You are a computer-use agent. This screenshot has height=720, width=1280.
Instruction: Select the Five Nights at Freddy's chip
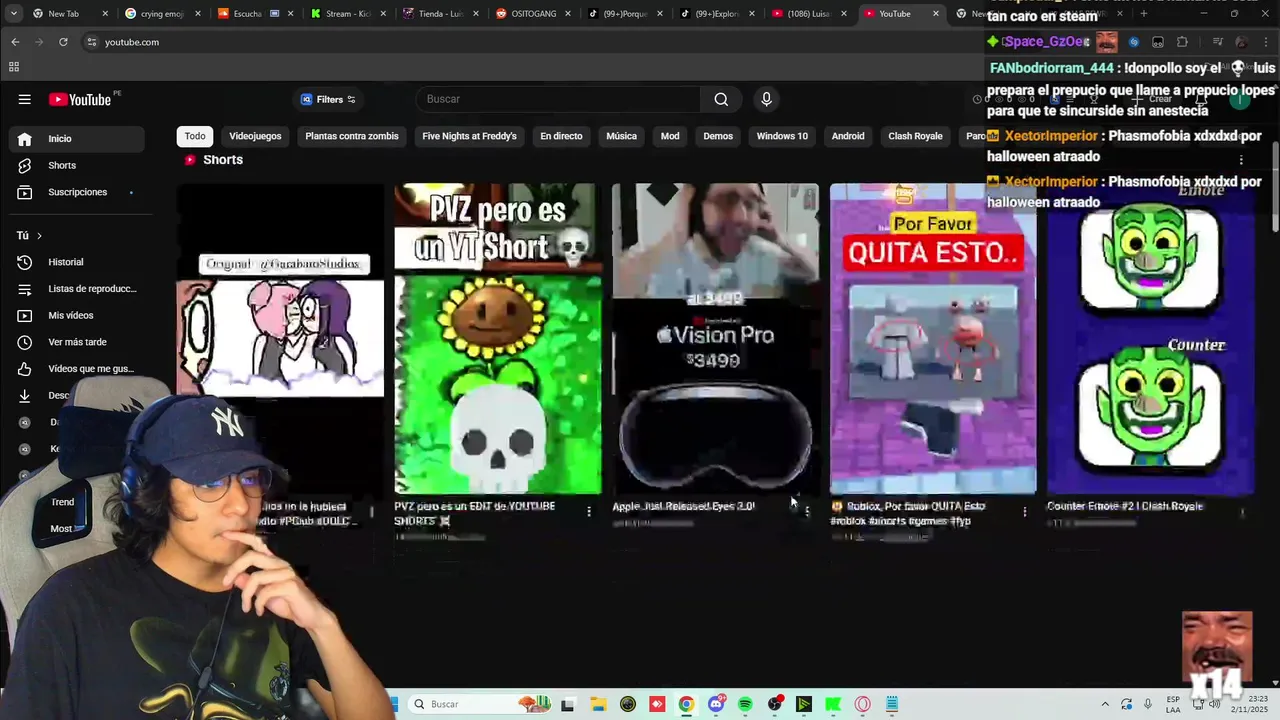(469, 136)
